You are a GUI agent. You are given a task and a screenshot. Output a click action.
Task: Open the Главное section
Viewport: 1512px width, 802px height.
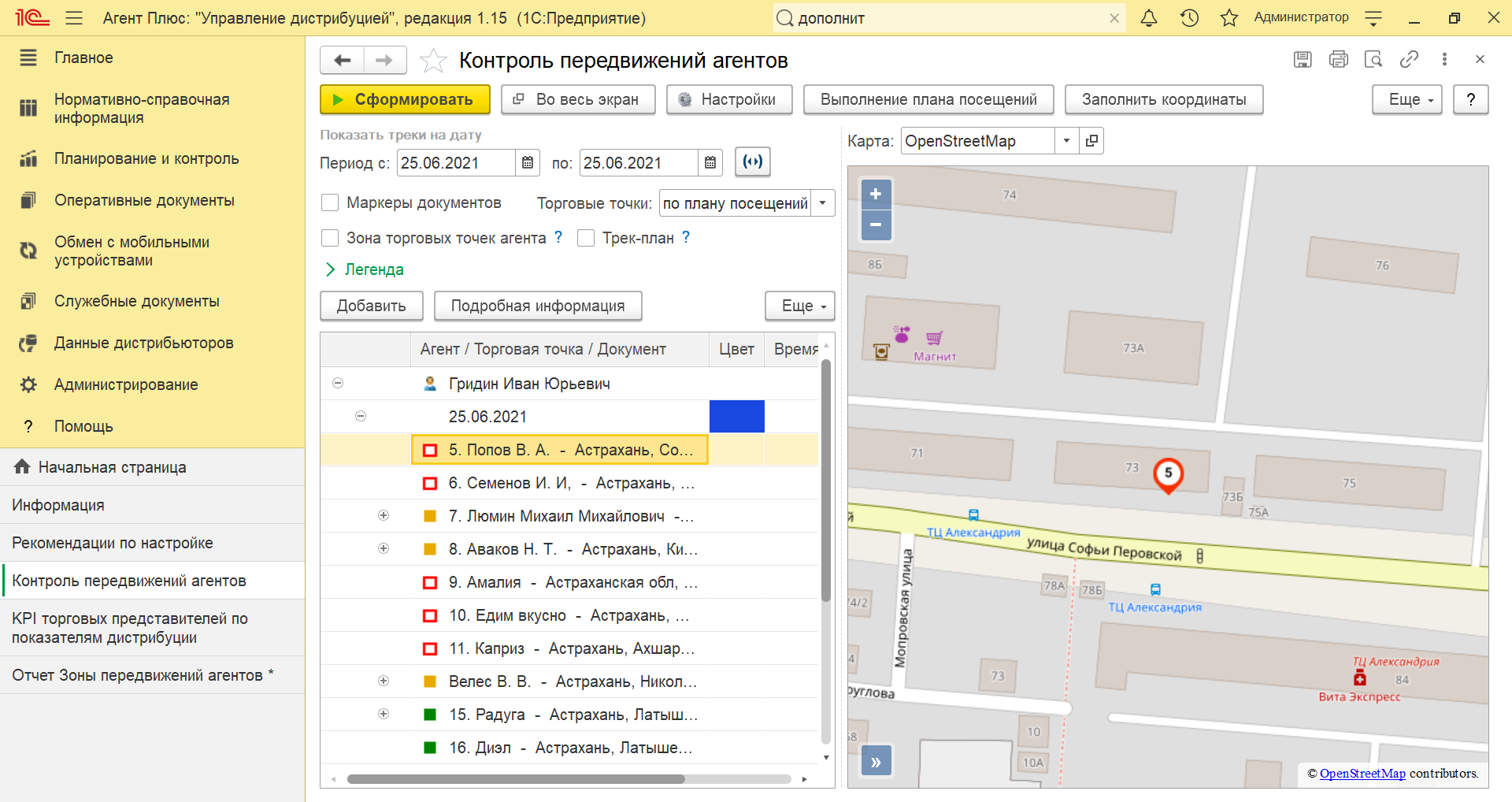[152, 58]
